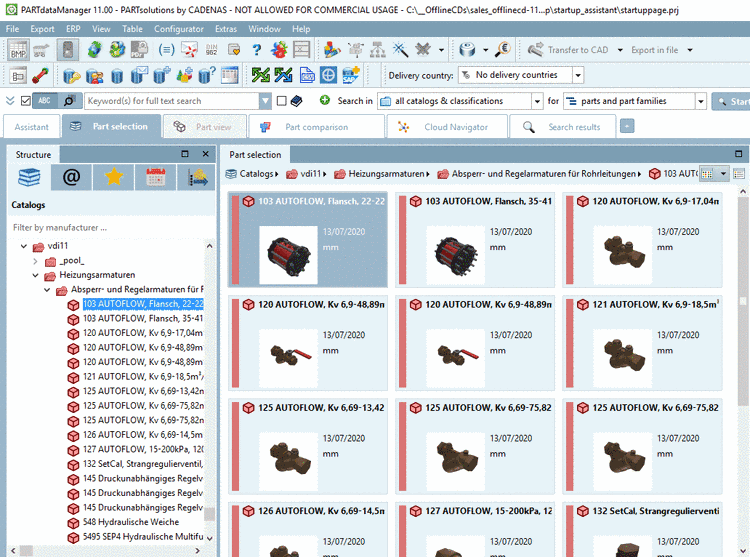This screenshot has width=750, height=557.
Task: Click the BMP preview toolbar icon
Action: (18, 50)
